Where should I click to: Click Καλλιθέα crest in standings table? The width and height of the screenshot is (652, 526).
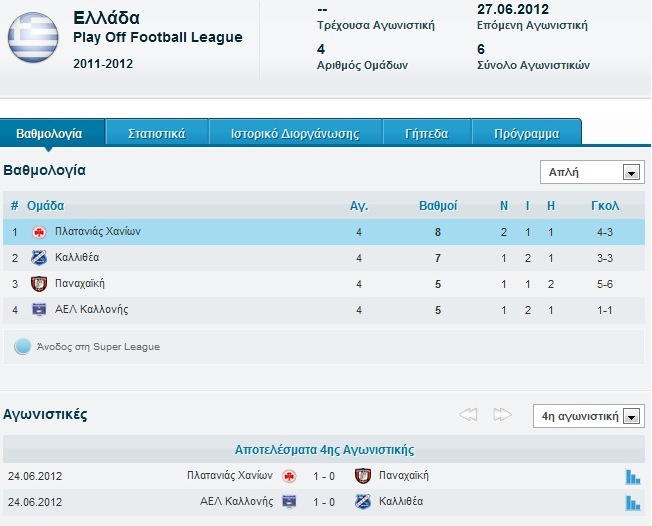pos(39,258)
